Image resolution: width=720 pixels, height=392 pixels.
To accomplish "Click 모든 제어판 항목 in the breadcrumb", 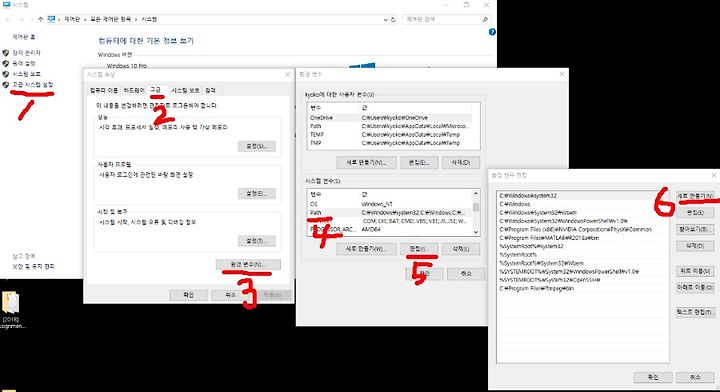I will click(110, 19).
